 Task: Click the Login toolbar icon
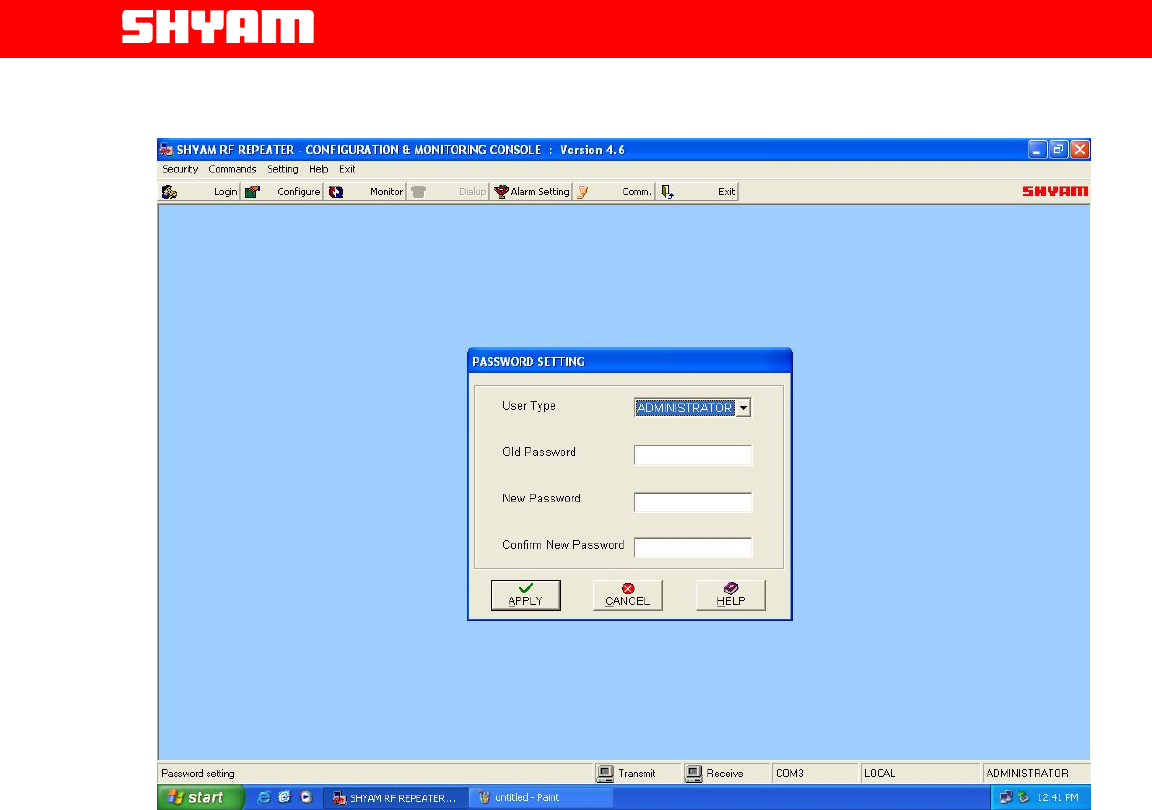click(170, 192)
